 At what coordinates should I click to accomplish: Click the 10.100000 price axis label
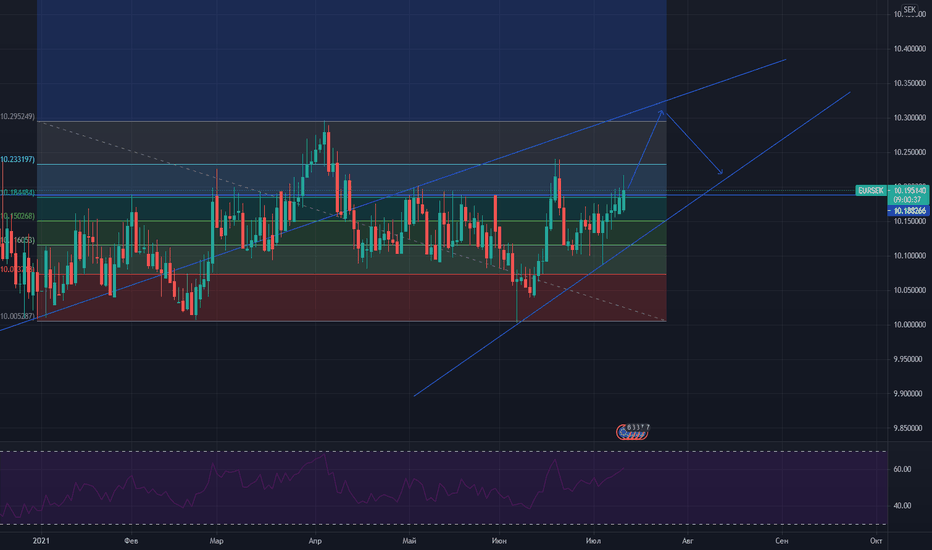pos(909,256)
